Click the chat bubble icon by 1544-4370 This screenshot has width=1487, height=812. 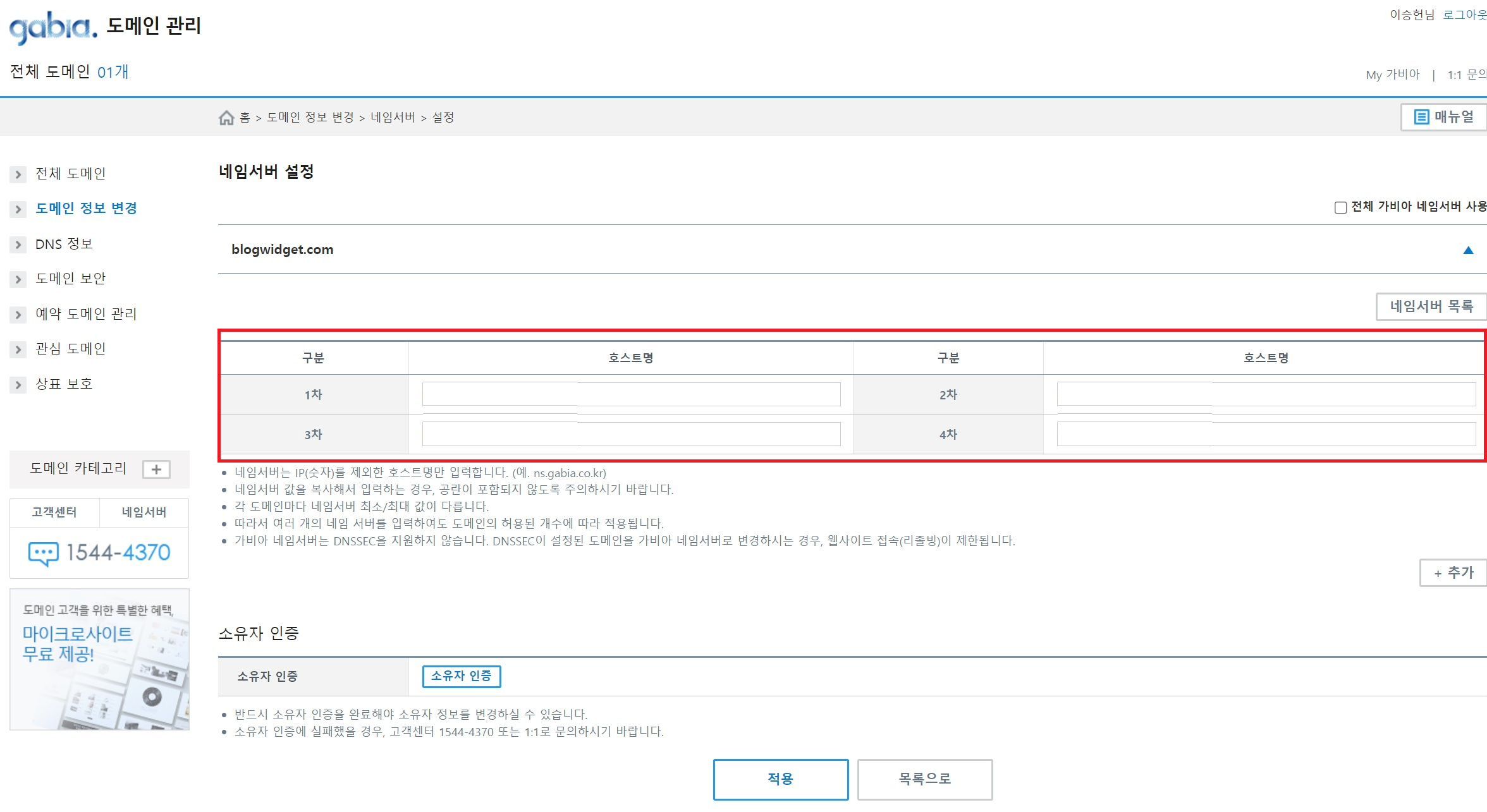point(43,553)
